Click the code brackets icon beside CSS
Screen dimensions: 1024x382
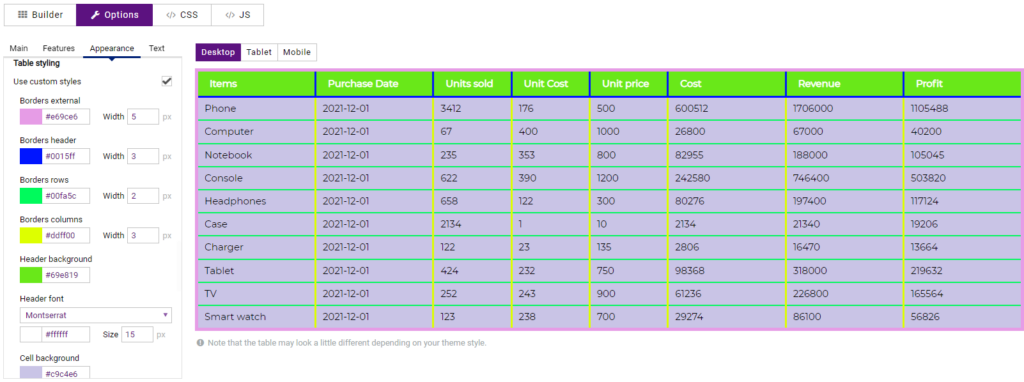click(171, 15)
